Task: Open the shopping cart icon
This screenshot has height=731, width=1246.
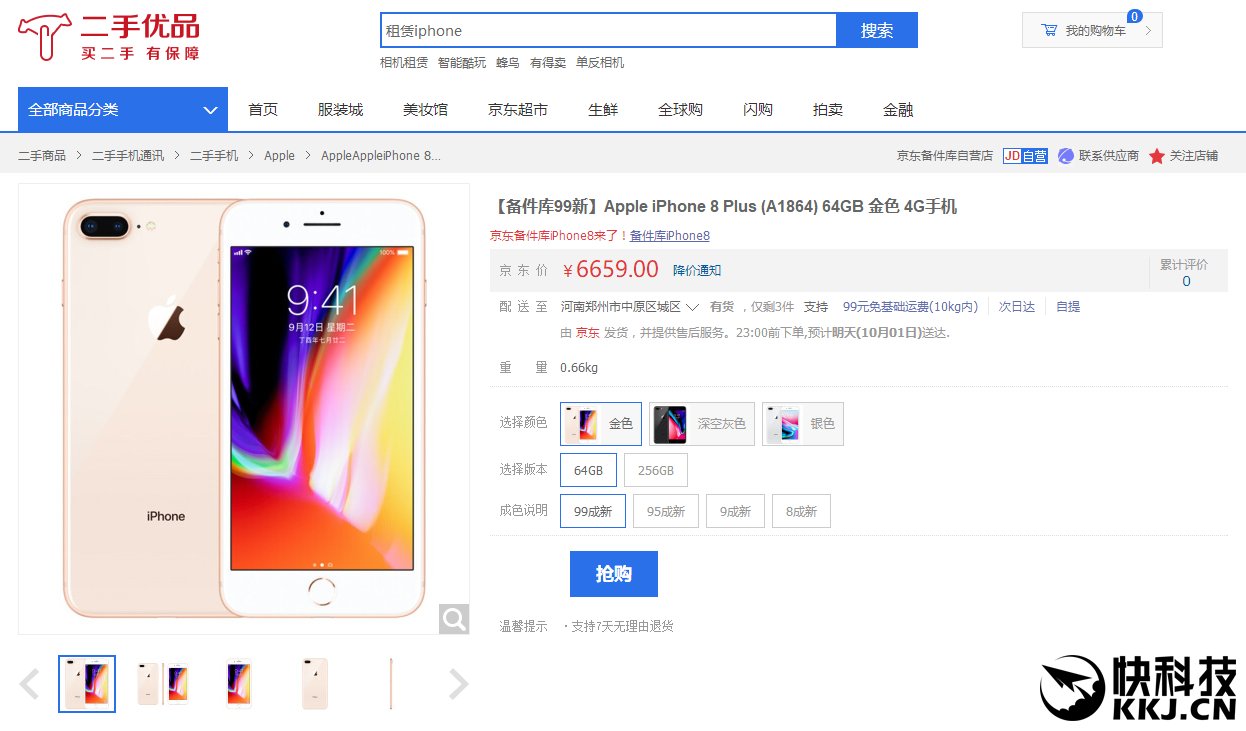Action: (x=1049, y=30)
